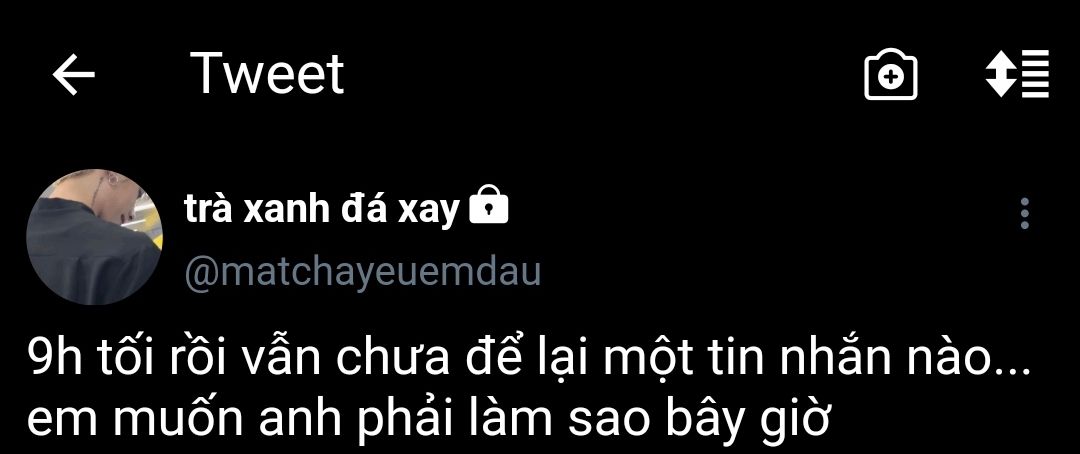The width and height of the screenshot is (1080, 454).
Task: Open trà xanh đá xay's profile picture
Action: 94,237
